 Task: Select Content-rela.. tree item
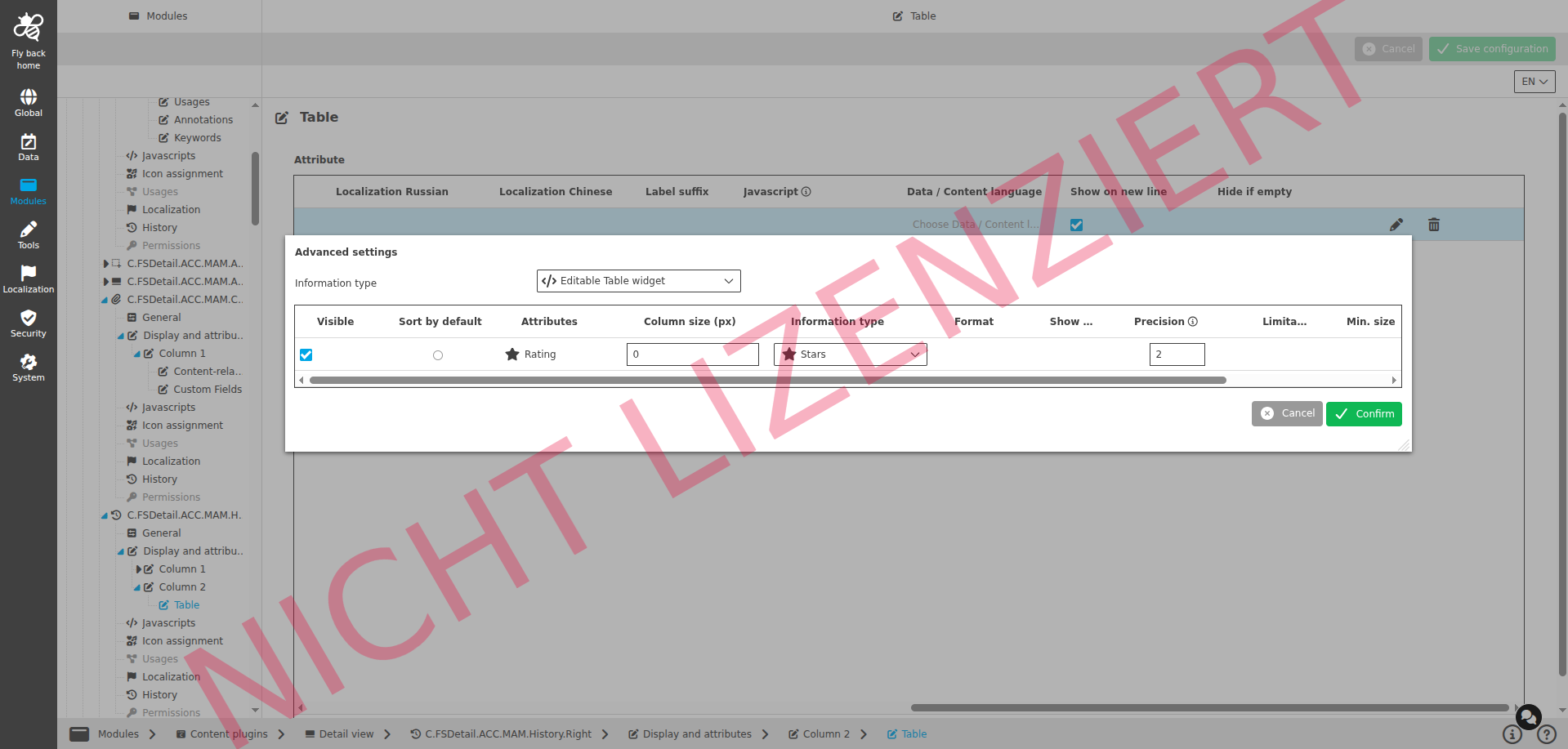pyautogui.click(x=208, y=372)
